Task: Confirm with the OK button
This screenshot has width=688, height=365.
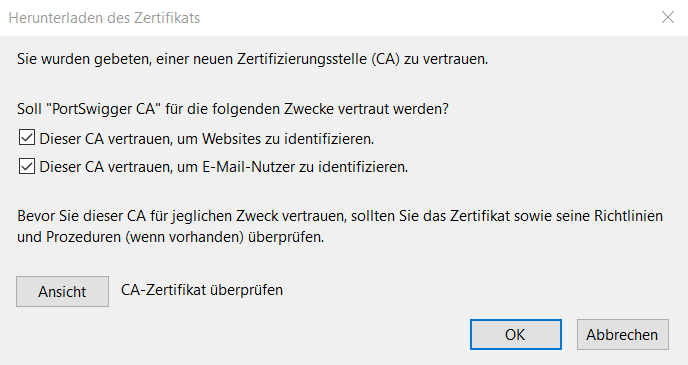Action: (x=516, y=335)
